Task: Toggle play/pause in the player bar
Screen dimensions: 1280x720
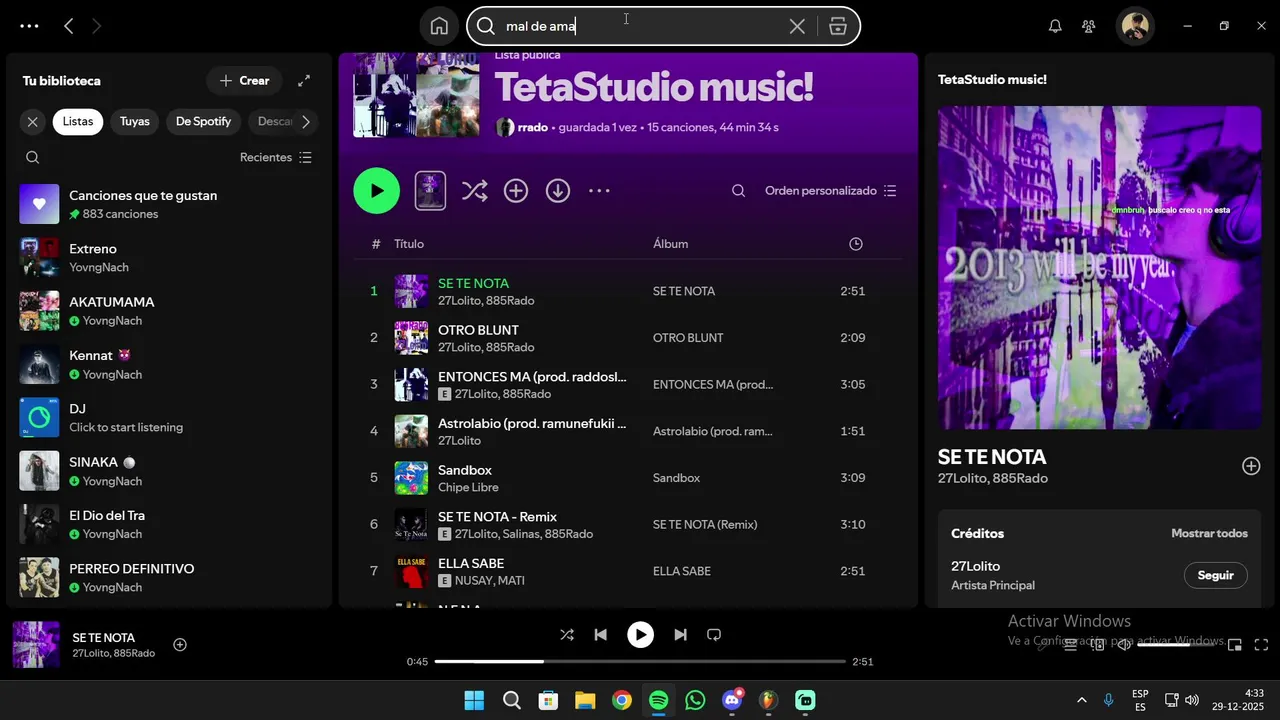Action: point(640,634)
